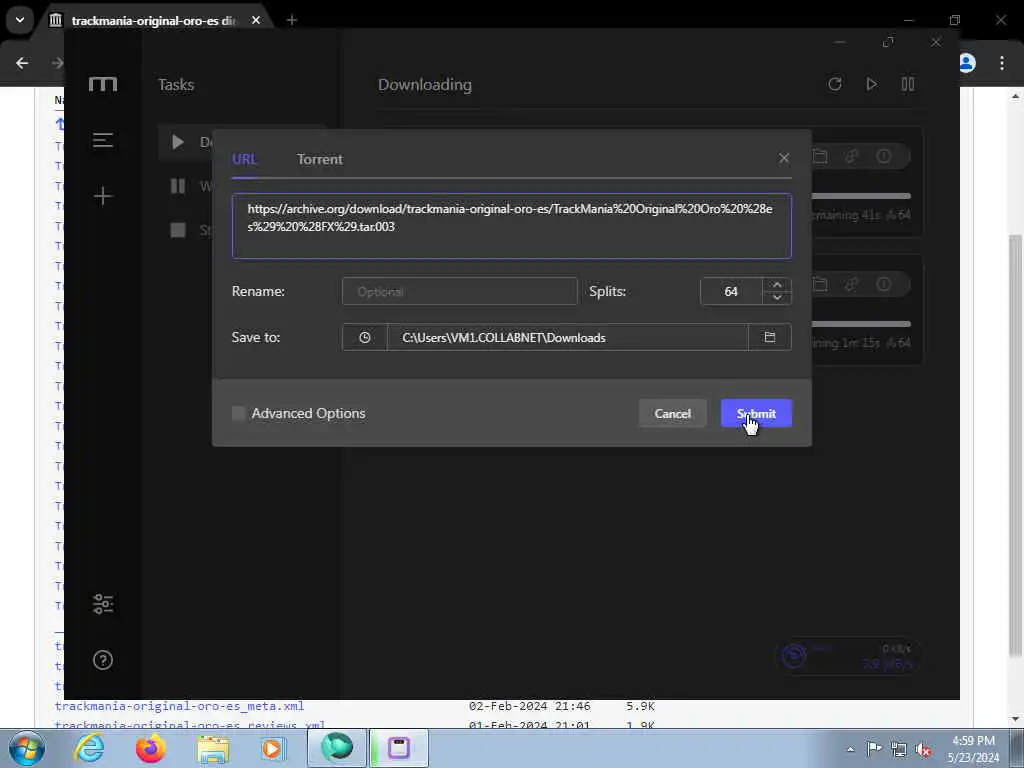Open Chrome three-dot menu
Screen dimensions: 1024x768
[x=1002, y=63]
